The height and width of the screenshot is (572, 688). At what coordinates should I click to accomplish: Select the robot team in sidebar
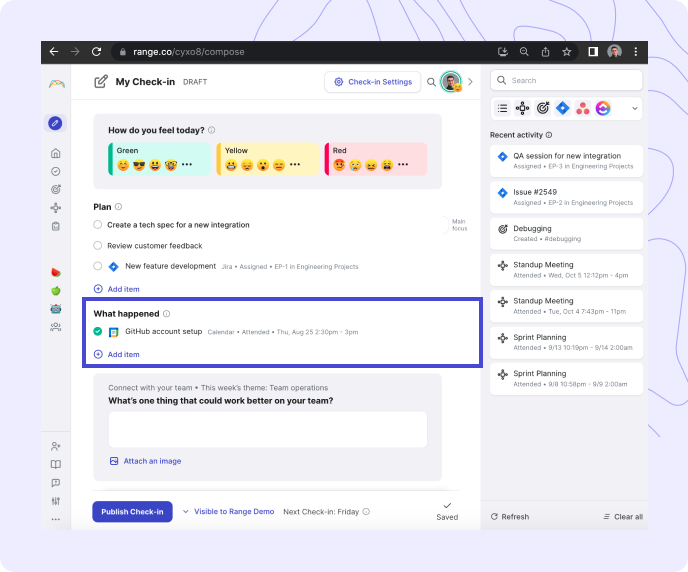[x=56, y=309]
